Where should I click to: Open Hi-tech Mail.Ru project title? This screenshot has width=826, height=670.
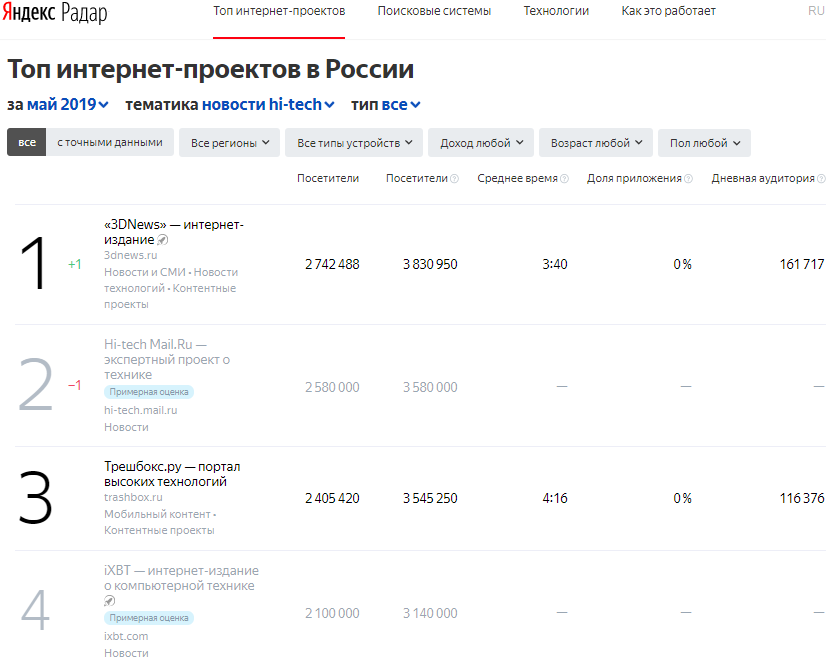(x=166, y=359)
